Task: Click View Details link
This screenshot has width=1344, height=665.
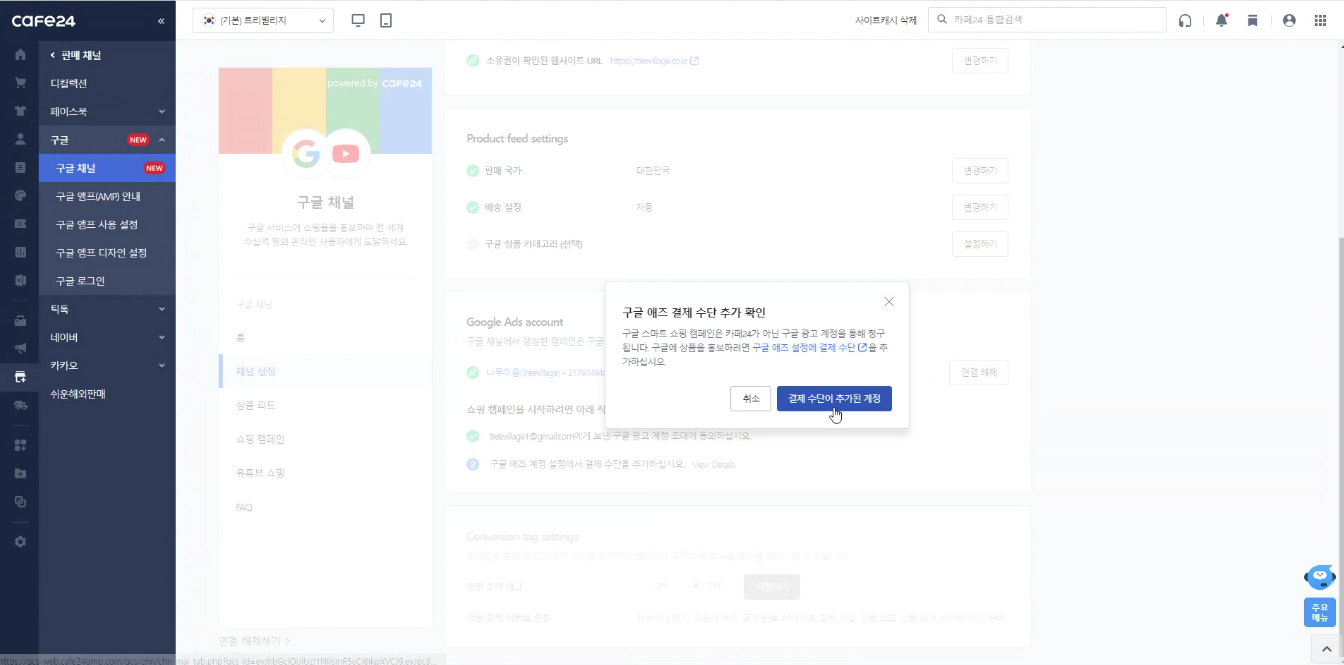Action: click(x=713, y=465)
